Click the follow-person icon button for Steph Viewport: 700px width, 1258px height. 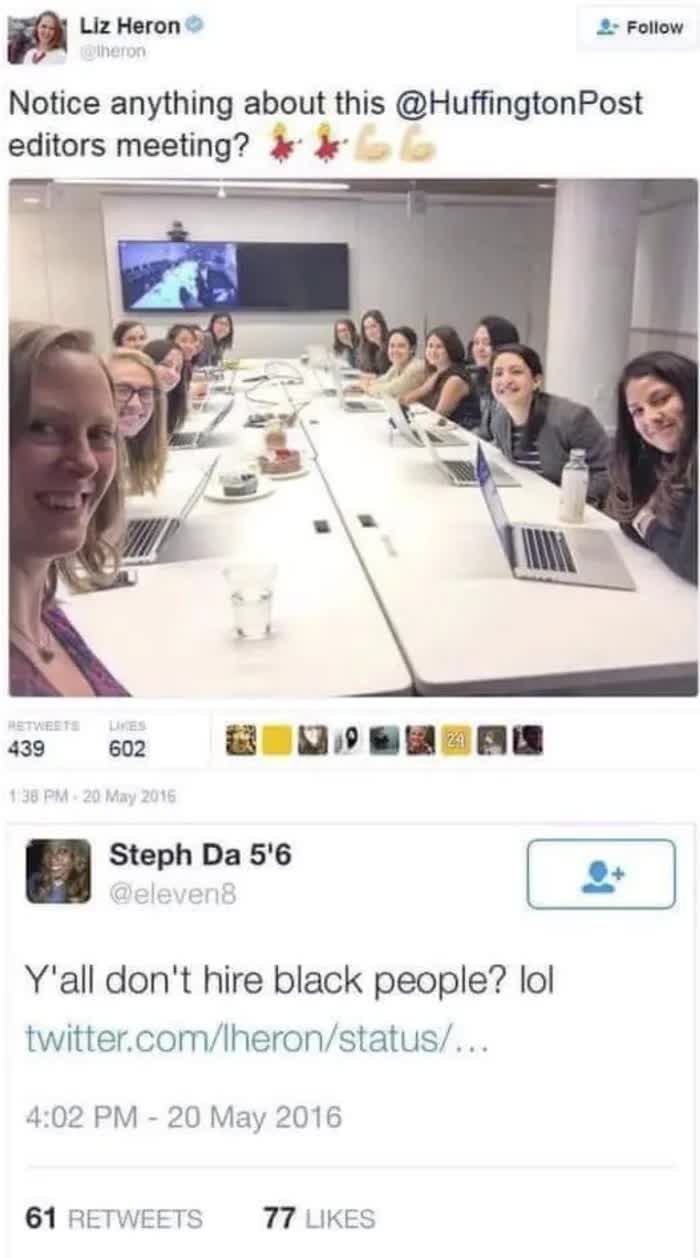click(601, 874)
